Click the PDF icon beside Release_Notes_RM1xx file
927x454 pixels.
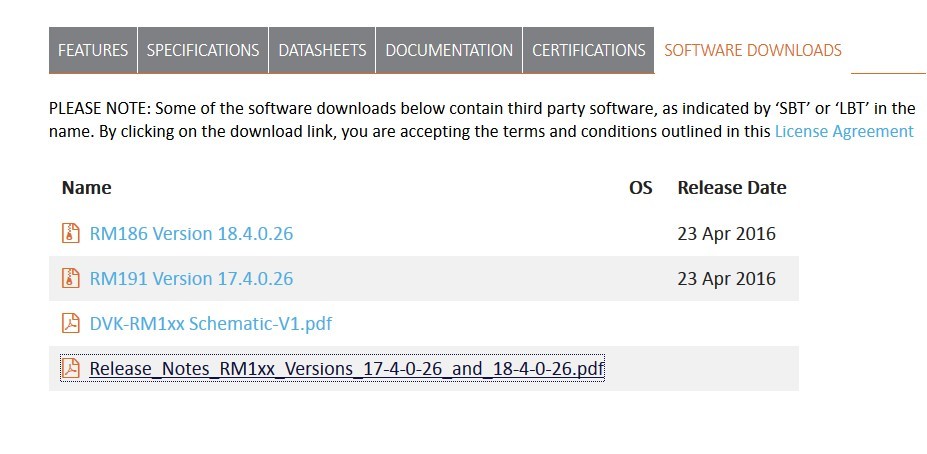(70, 368)
